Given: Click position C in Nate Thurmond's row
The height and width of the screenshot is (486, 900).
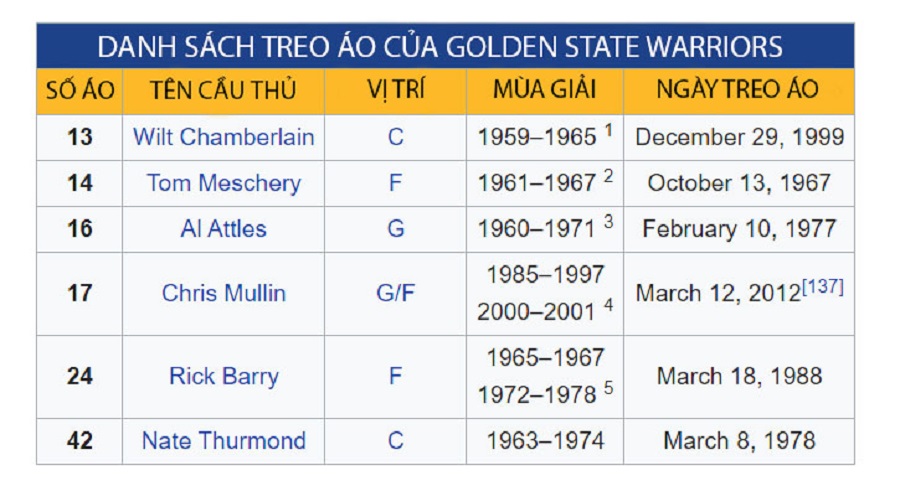Looking at the screenshot, I should pos(395,440).
